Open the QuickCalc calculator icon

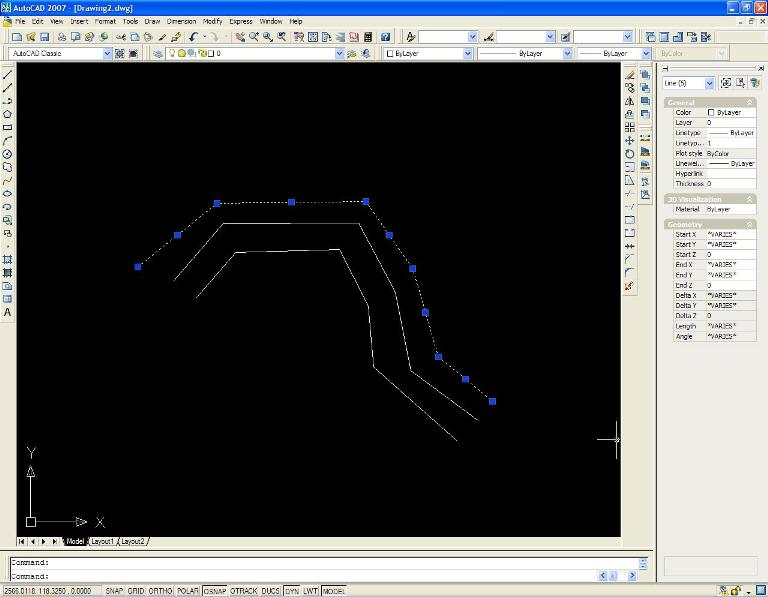368,37
